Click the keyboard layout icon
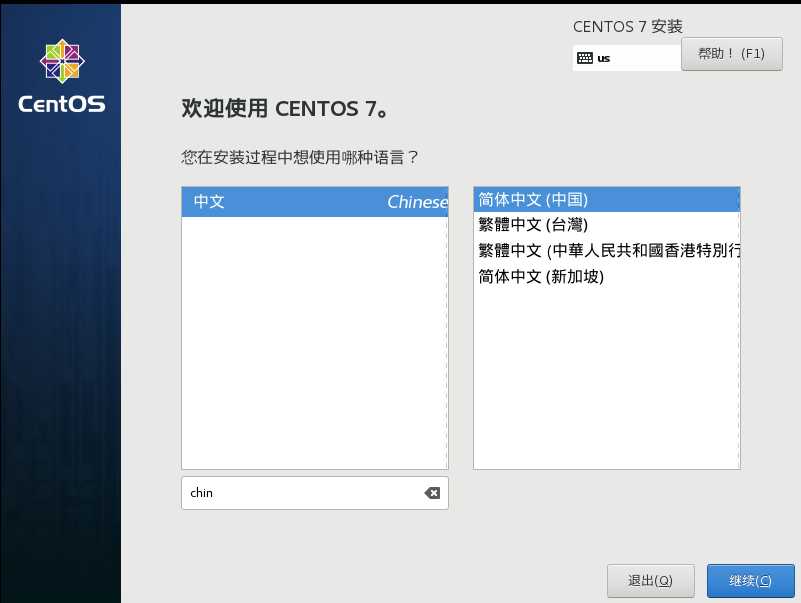The image size is (801, 603). pyautogui.click(x=584, y=58)
